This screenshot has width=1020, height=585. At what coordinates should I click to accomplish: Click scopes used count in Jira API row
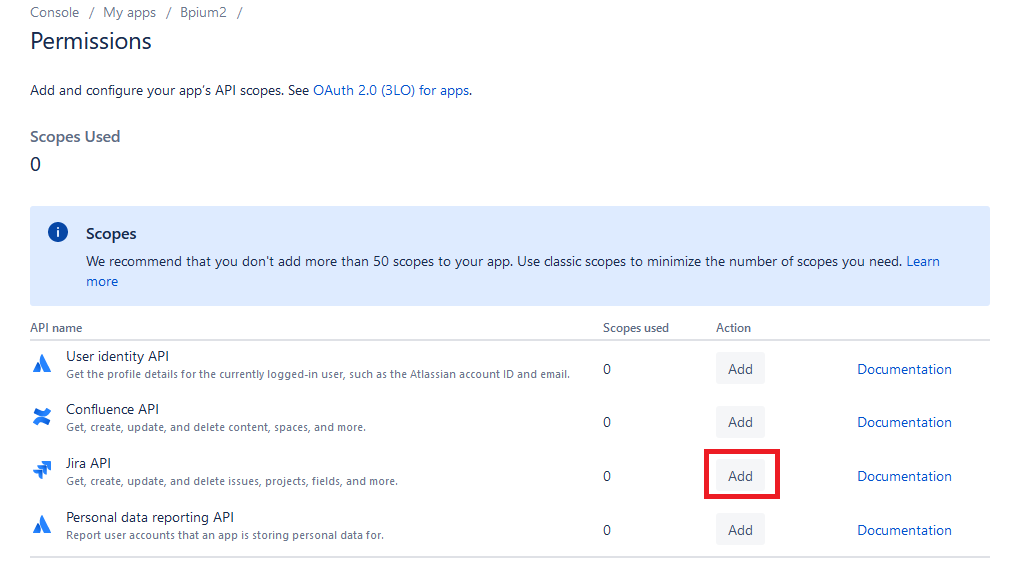point(607,476)
